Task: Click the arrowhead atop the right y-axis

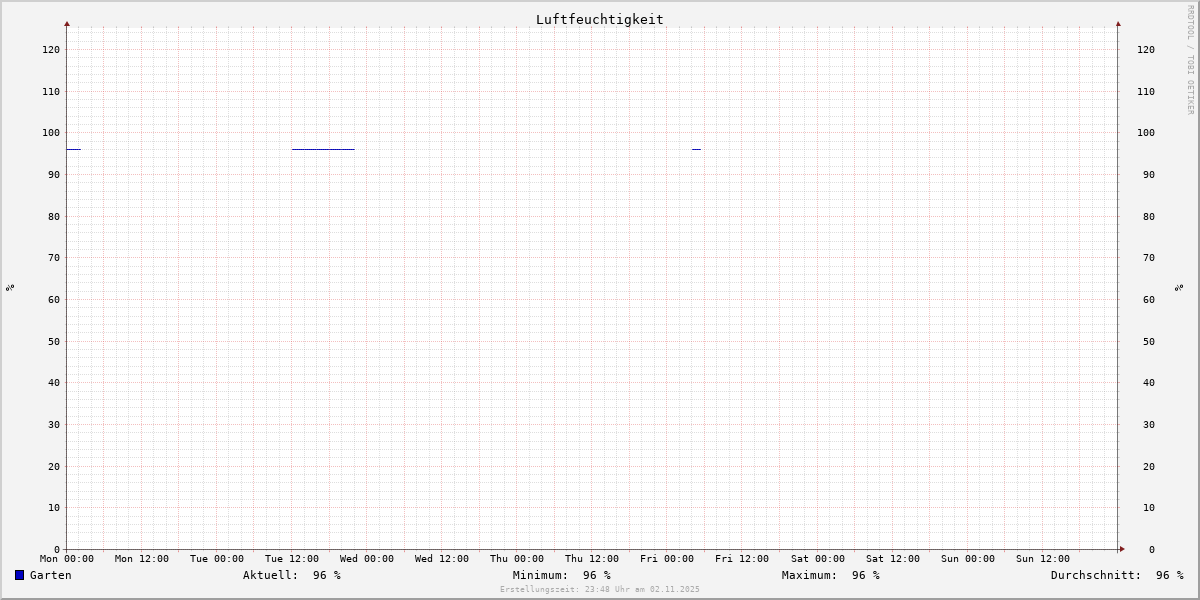Action: (1118, 23)
